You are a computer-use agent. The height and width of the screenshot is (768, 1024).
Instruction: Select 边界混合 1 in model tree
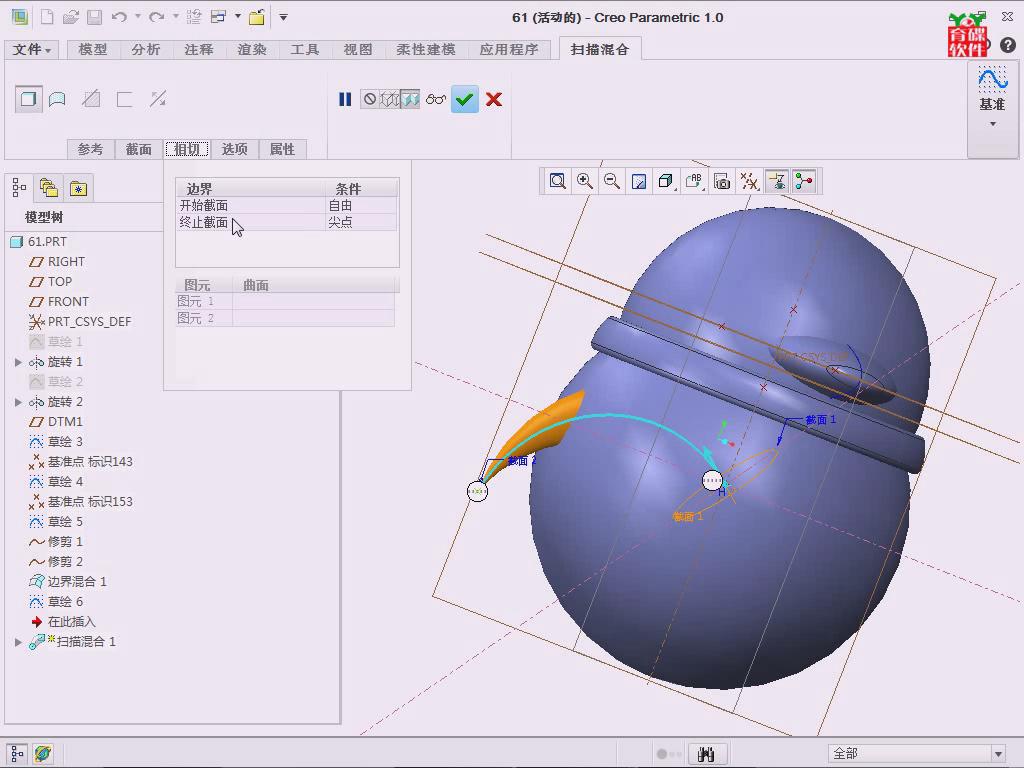click(x=68, y=582)
